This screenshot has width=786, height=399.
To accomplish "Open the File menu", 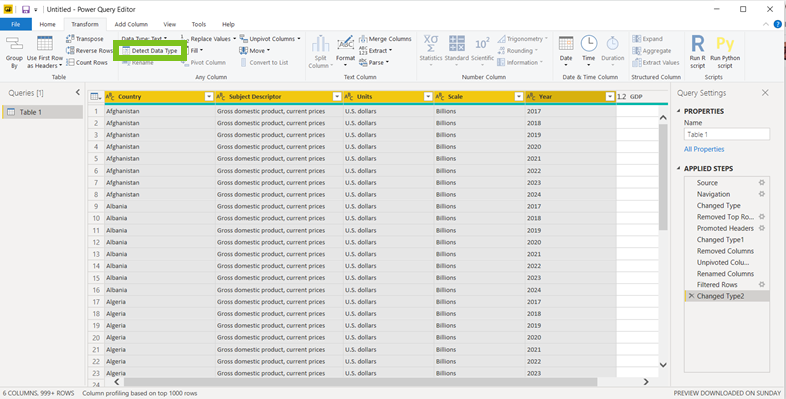I will 16,24.
